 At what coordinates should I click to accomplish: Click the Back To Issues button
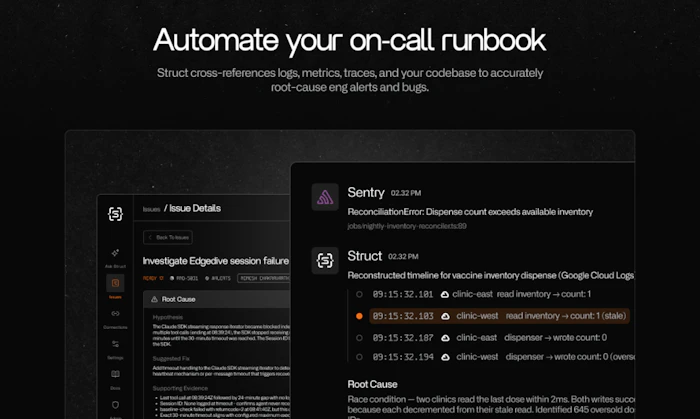(x=168, y=237)
